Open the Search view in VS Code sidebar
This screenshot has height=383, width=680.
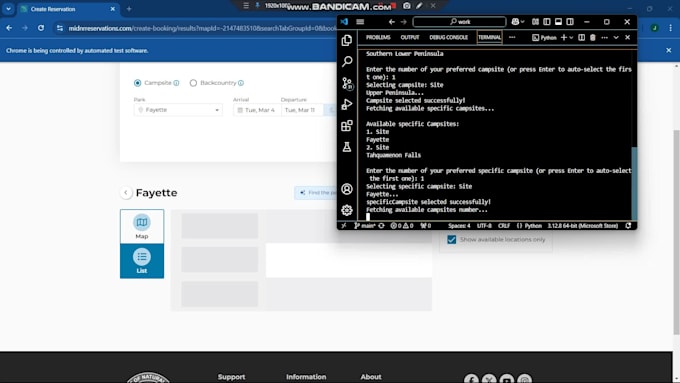[x=347, y=61]
